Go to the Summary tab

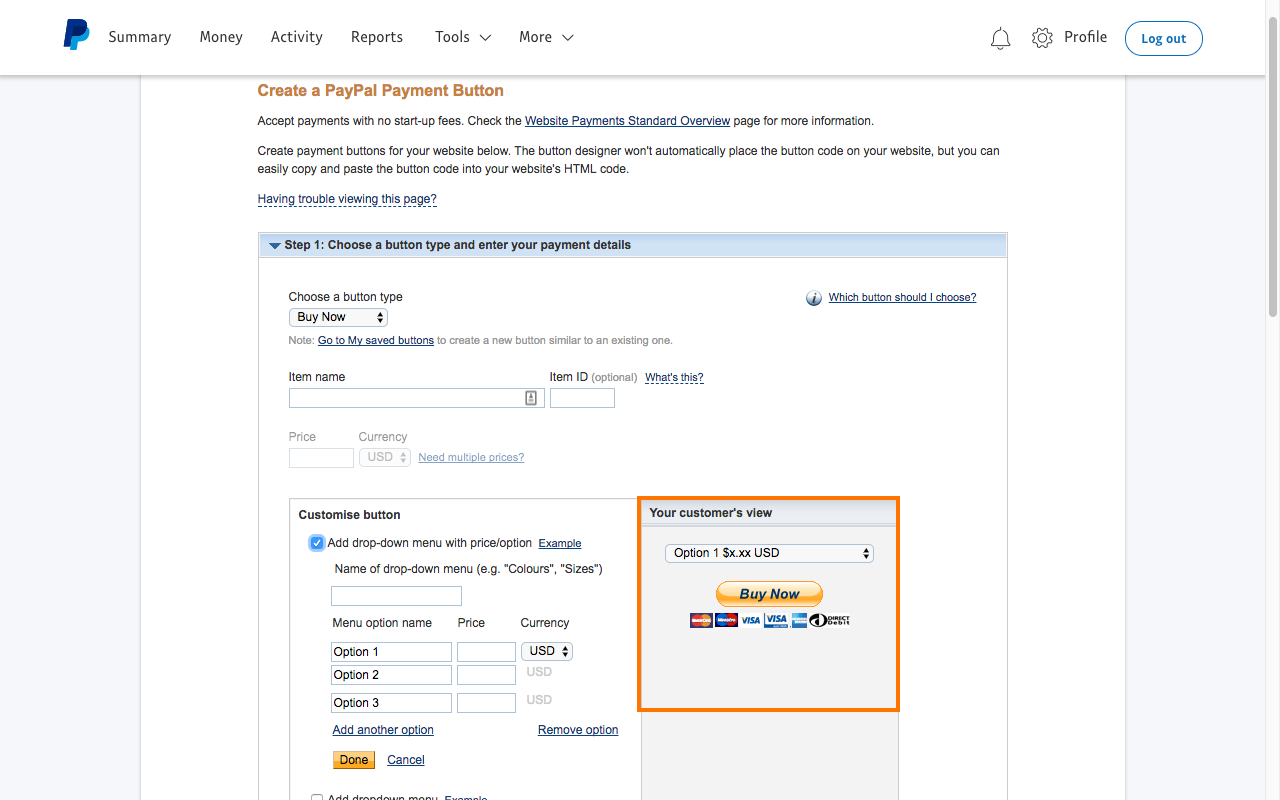point(140,37)
